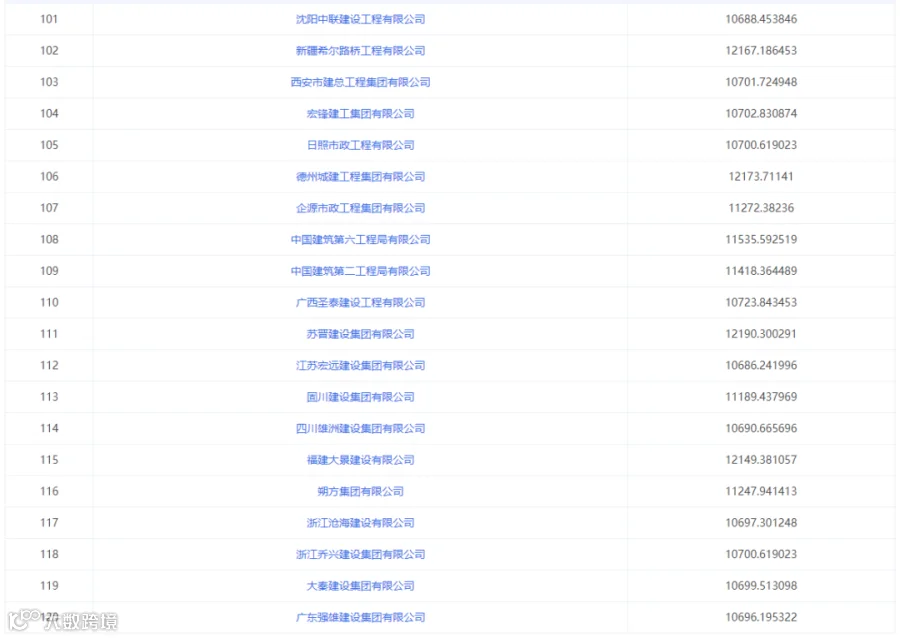The width and height of the screenshot is (900, 638).
Task: Click row number 101
Action: click(x=49, y=19)
